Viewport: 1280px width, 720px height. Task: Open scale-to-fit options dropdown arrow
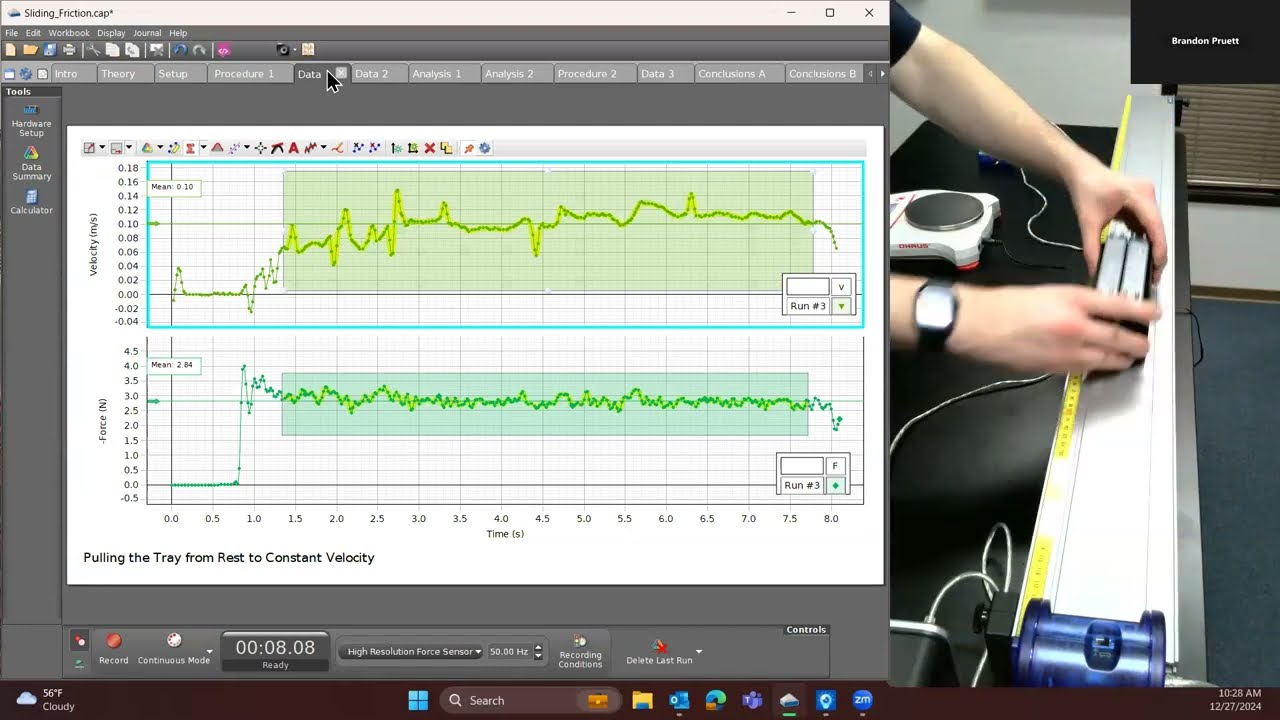[102, 148]
